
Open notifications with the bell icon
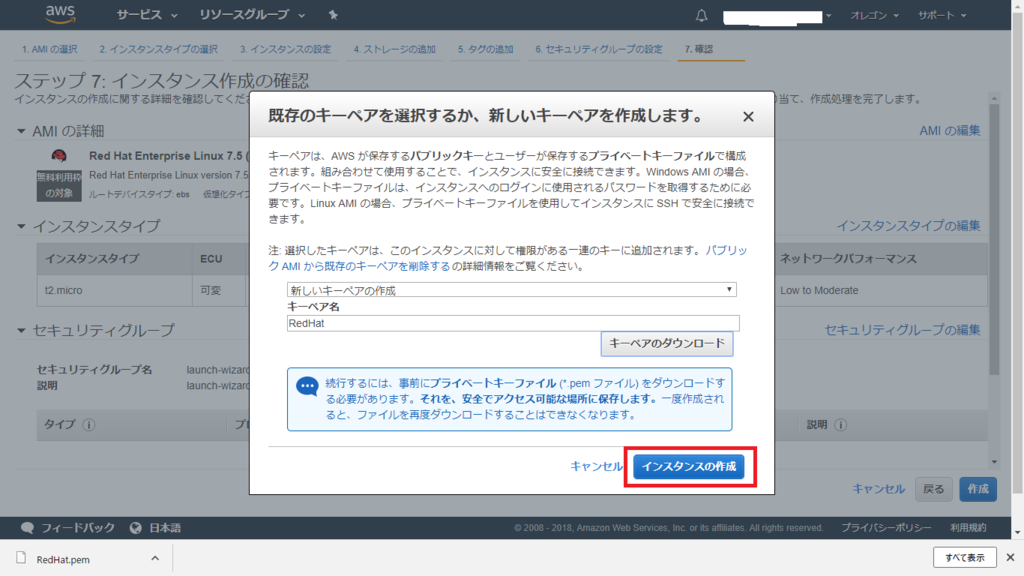tap(701, 15)
